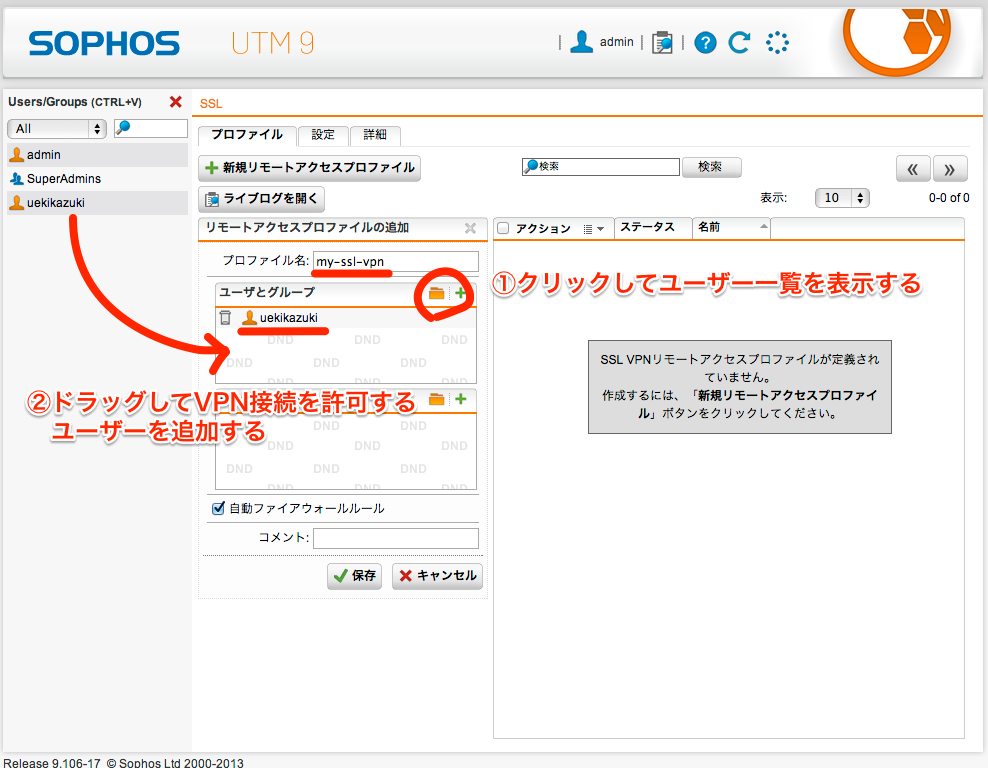The width and height of the screenshot is (988, 768).
Task: Toggle select-all checkbox in アクション header
Action: click(503, 228)
